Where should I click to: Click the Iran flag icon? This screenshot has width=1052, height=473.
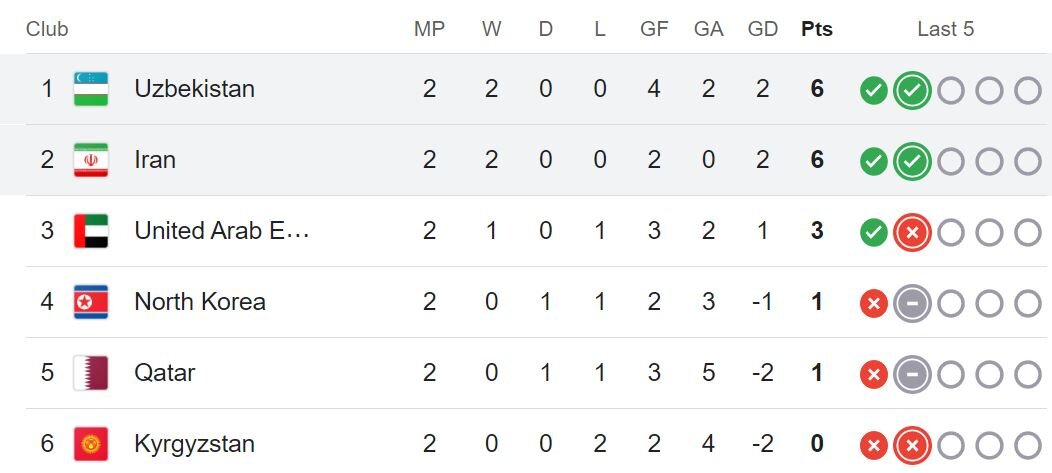pos(91,160)
